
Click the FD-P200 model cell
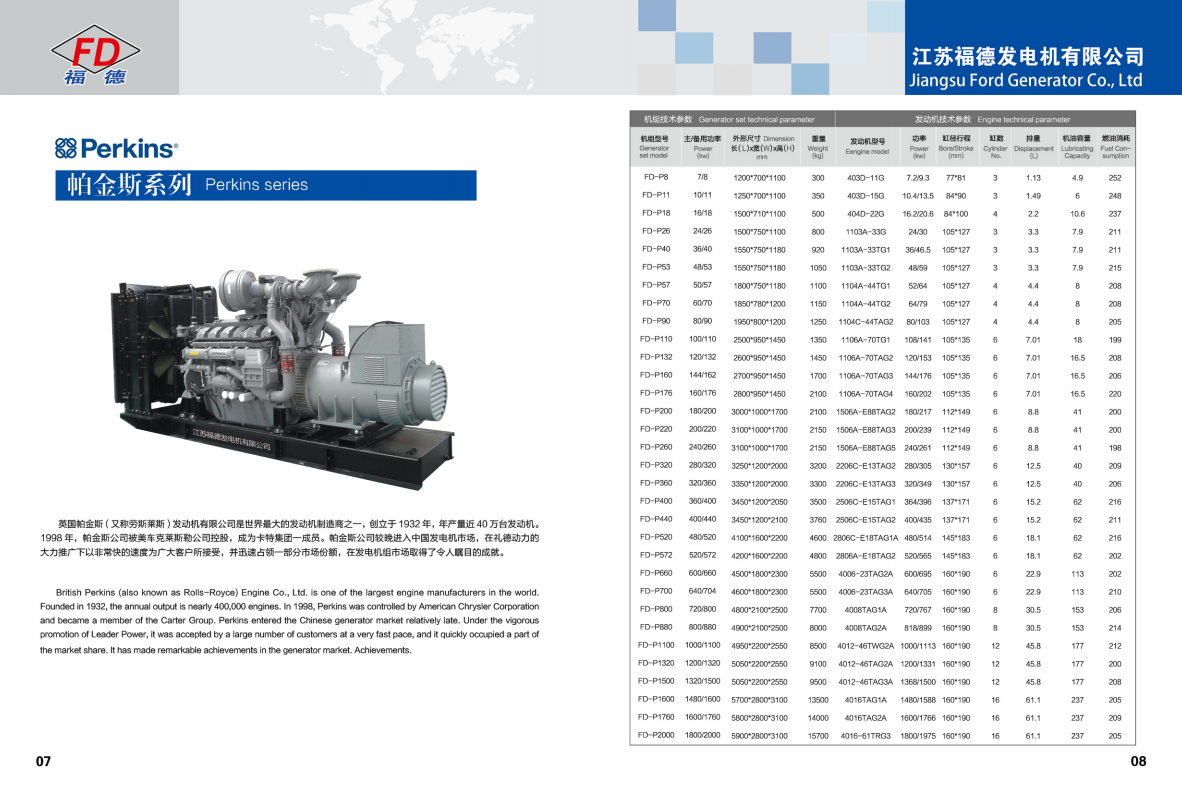coord(656,411)
